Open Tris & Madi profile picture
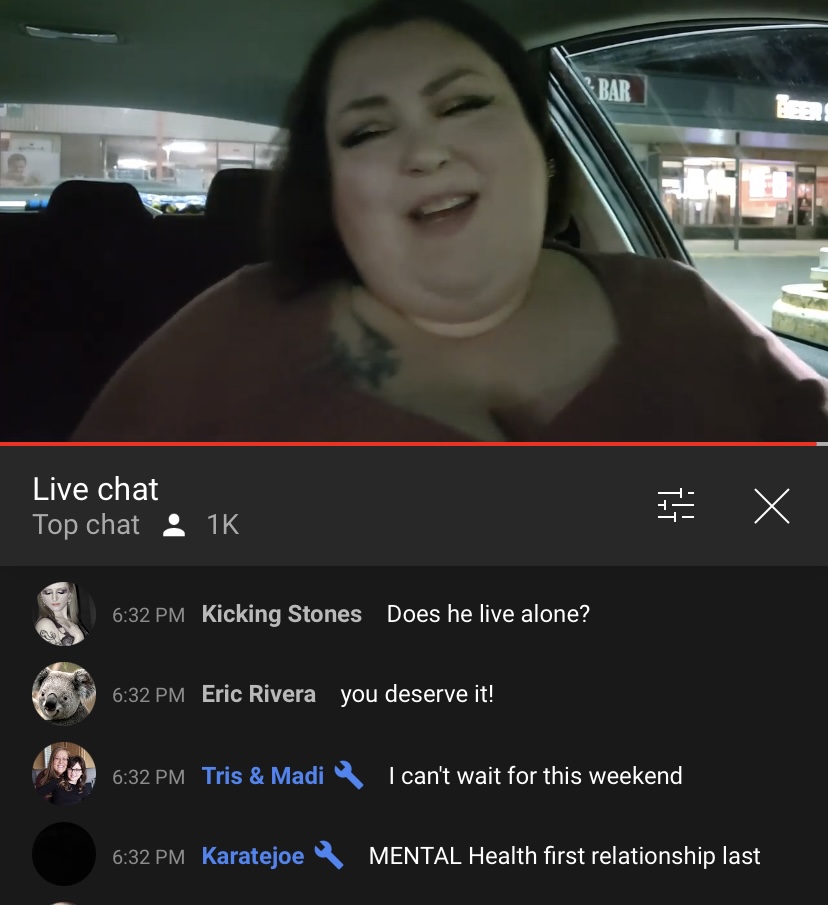This screenshot has width=828, height=905. (x=63, y=774)
